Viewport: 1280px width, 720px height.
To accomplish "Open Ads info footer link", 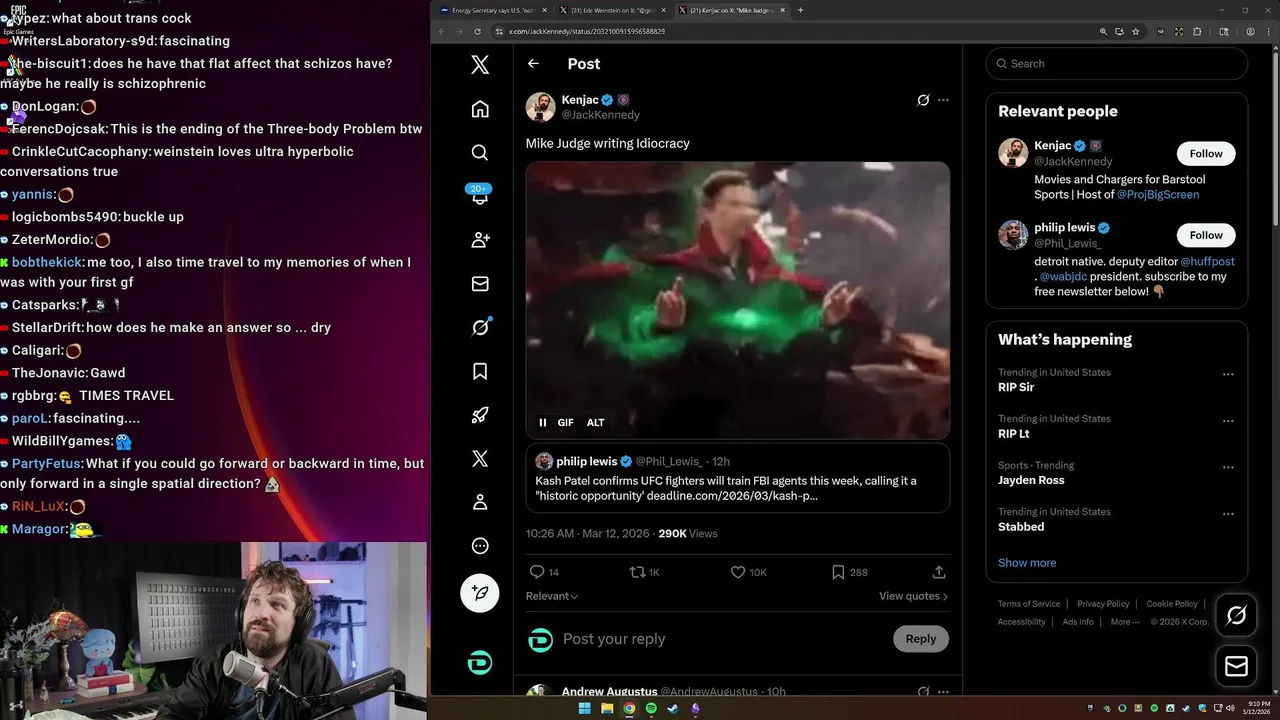I will [1078, 622].
